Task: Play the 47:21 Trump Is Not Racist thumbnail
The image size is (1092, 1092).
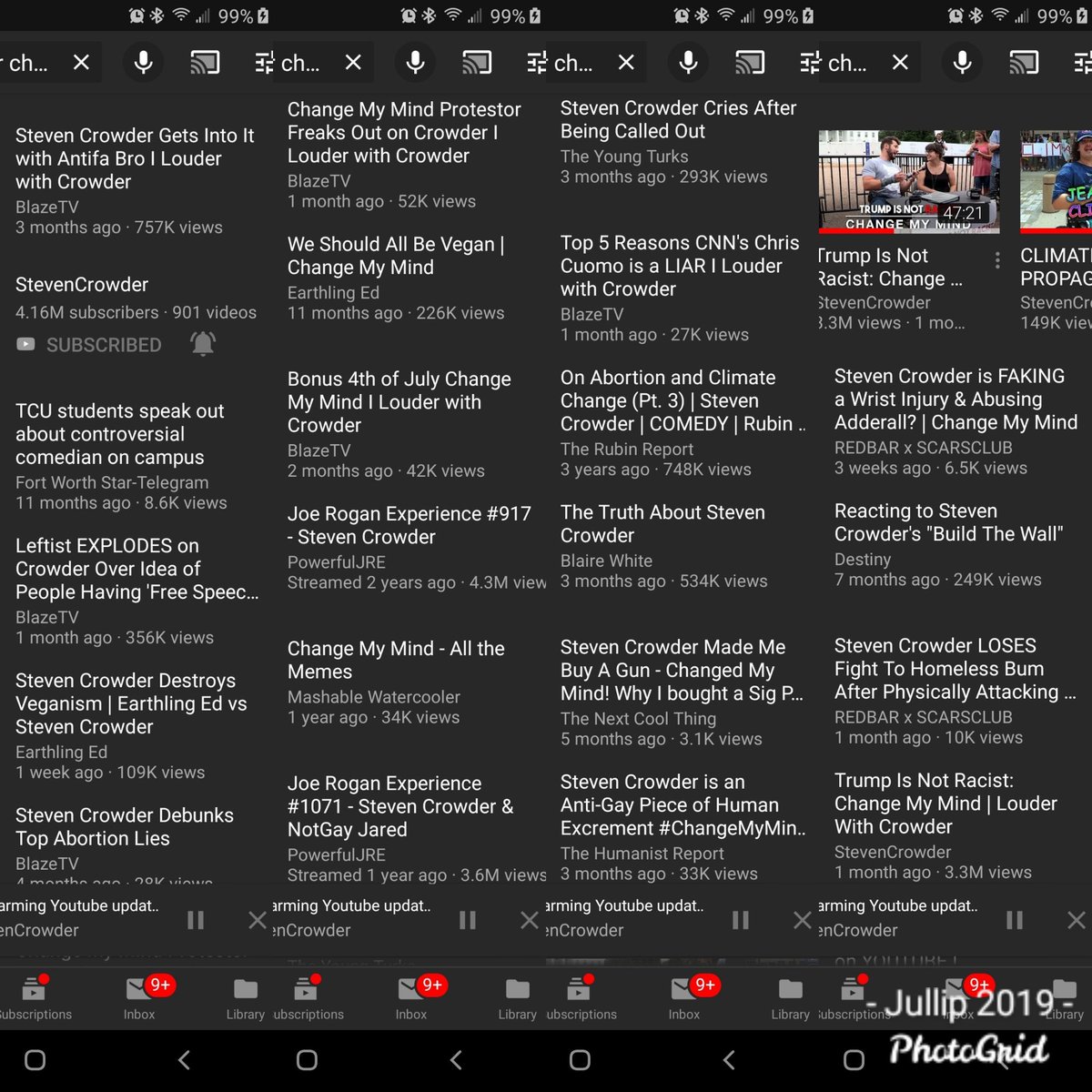Action: click(909, 180)
